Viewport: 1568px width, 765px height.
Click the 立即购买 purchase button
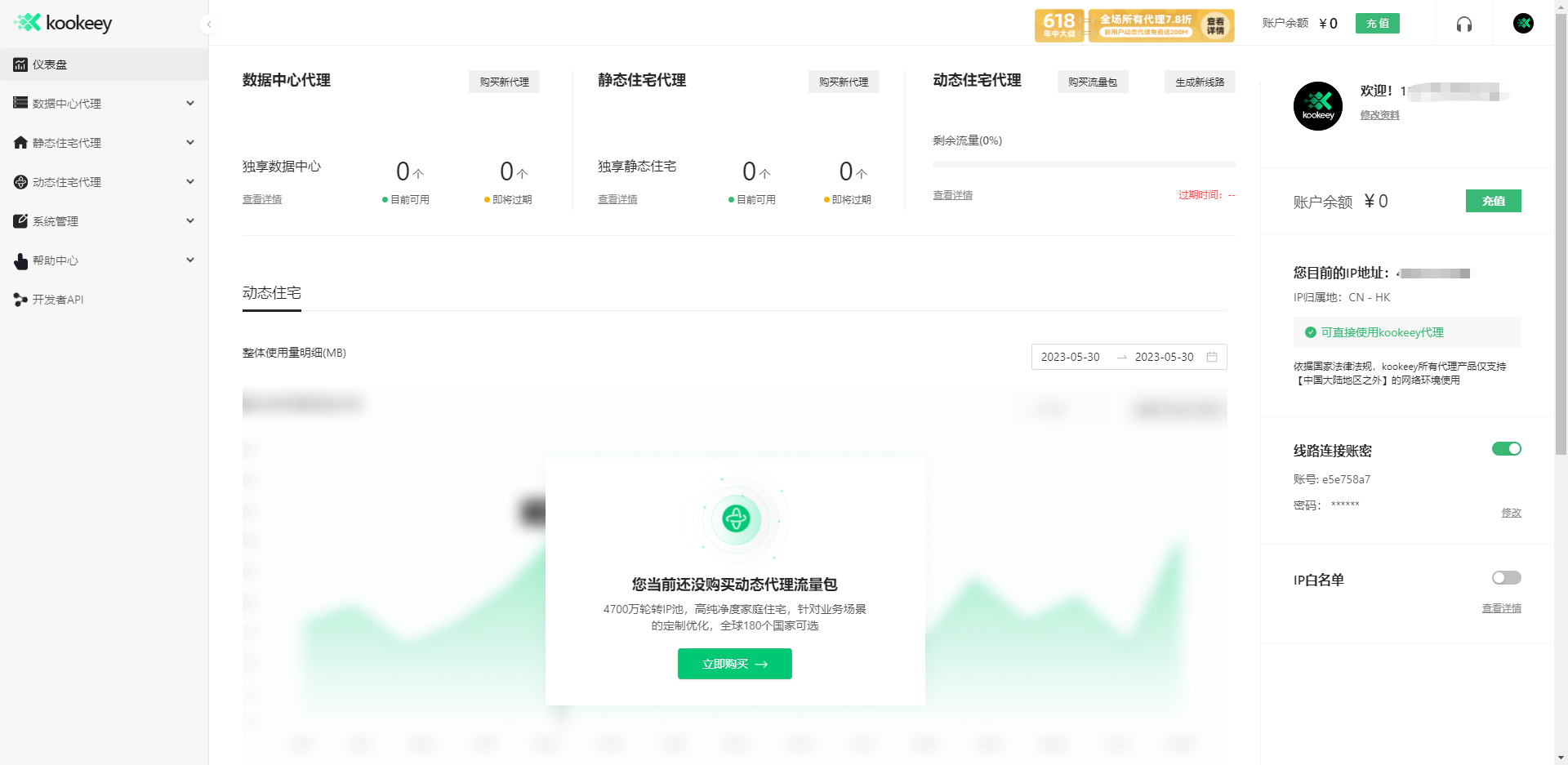(x=734, y=664)
